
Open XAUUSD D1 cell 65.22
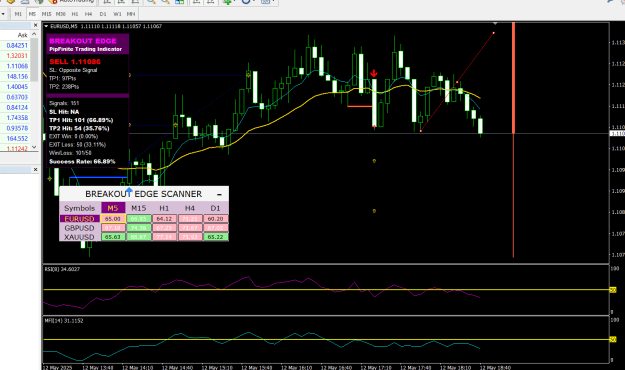click(216, 237)
